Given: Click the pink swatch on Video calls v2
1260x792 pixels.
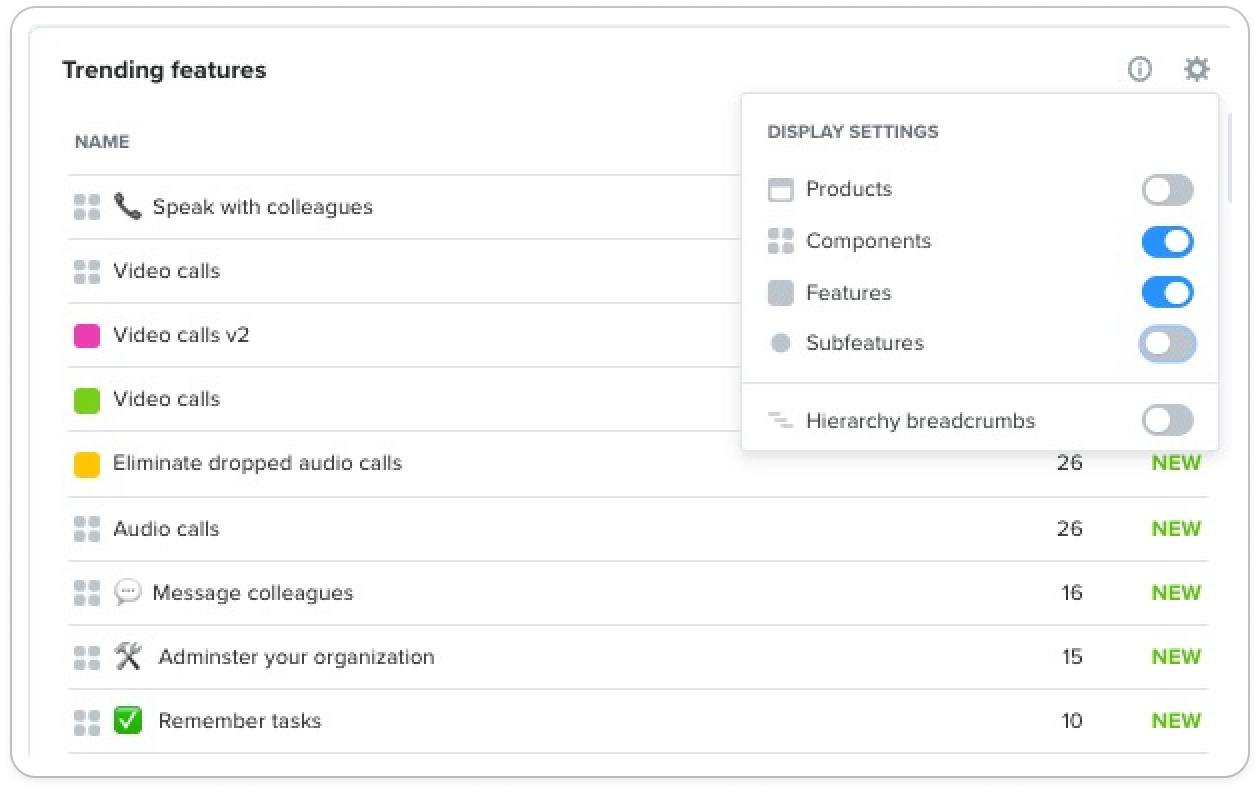Looking at the screenshot, I should point(87,336).
